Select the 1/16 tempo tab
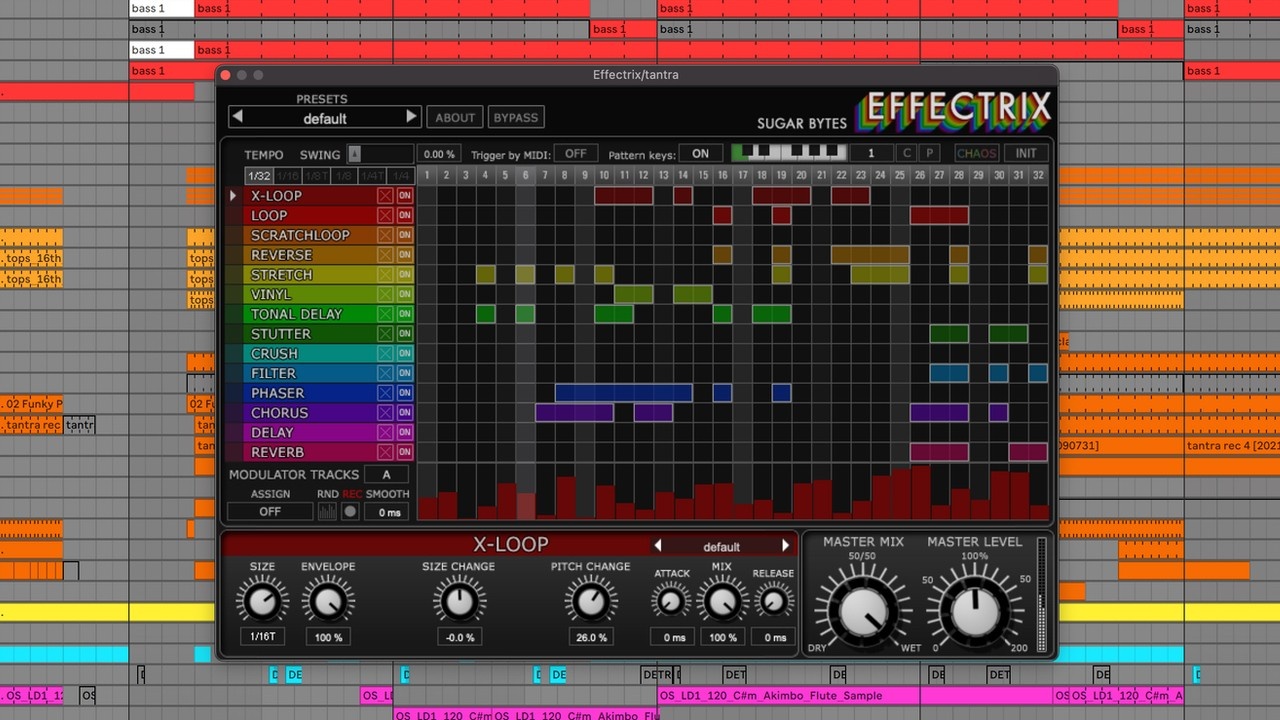This screenshot has width=1280, height=720. pyautogui.click(x=288, y=176)
